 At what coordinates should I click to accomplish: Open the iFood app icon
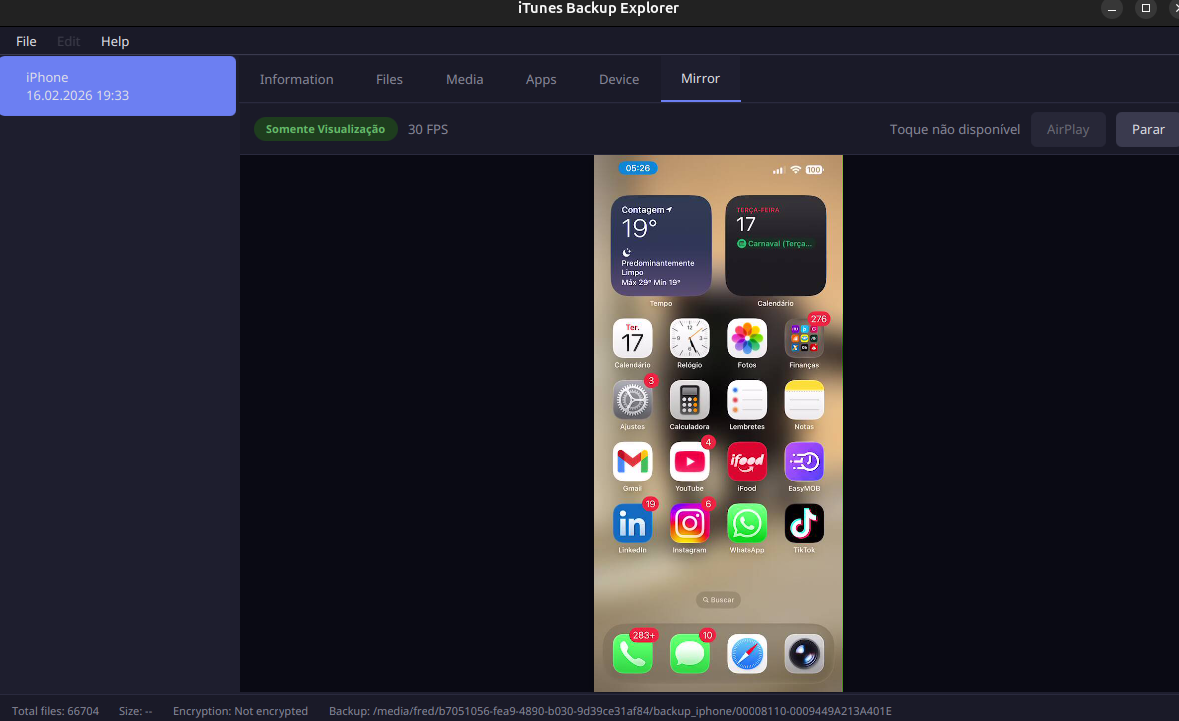pos(747,462)
